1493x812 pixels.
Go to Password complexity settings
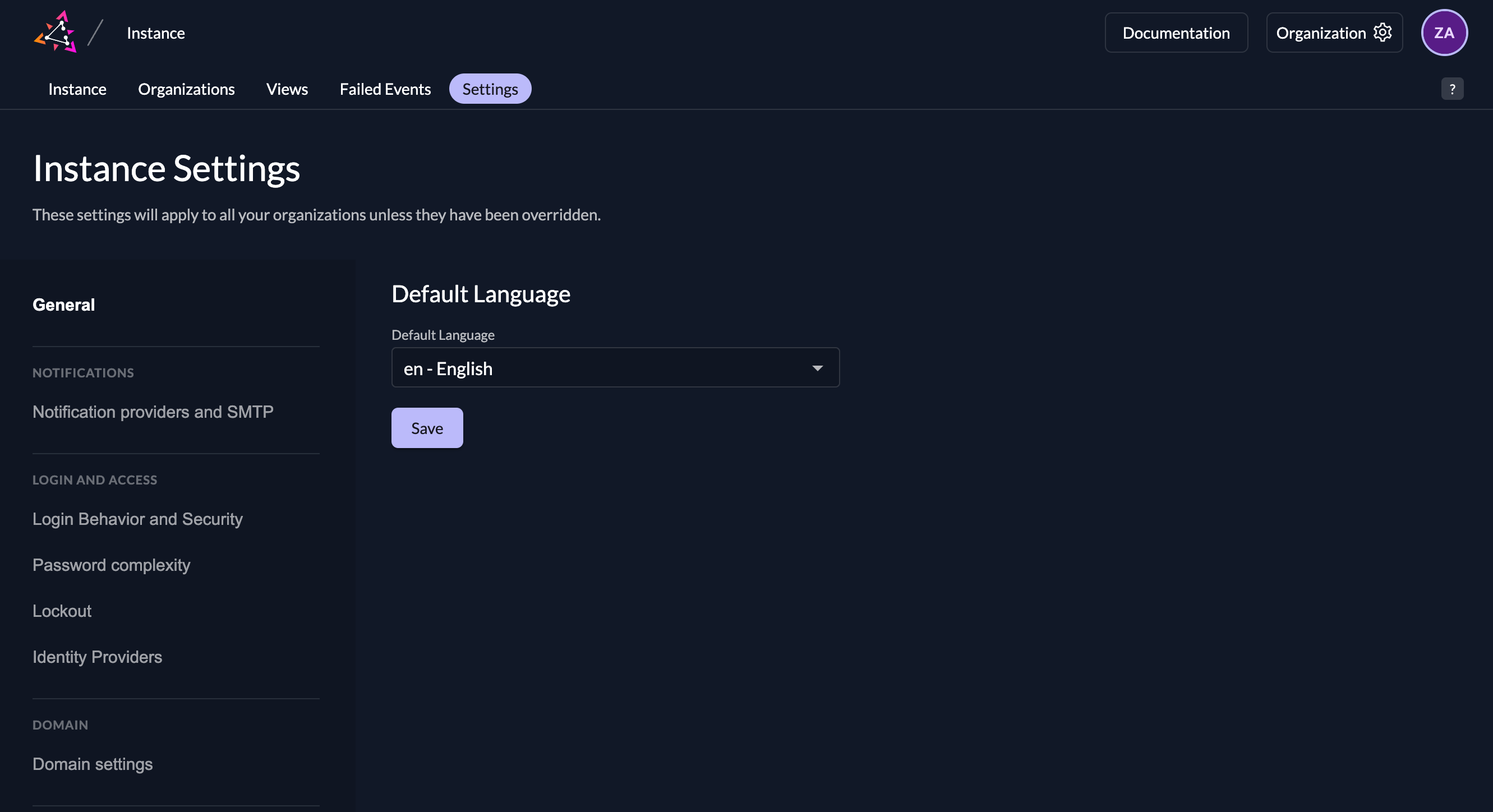click(111, 565)
